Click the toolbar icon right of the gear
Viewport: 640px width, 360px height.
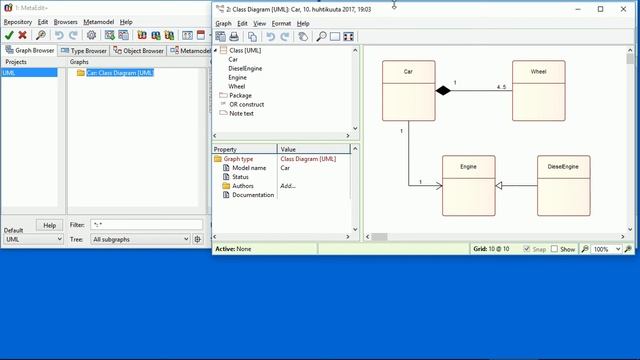click(109, 36)
